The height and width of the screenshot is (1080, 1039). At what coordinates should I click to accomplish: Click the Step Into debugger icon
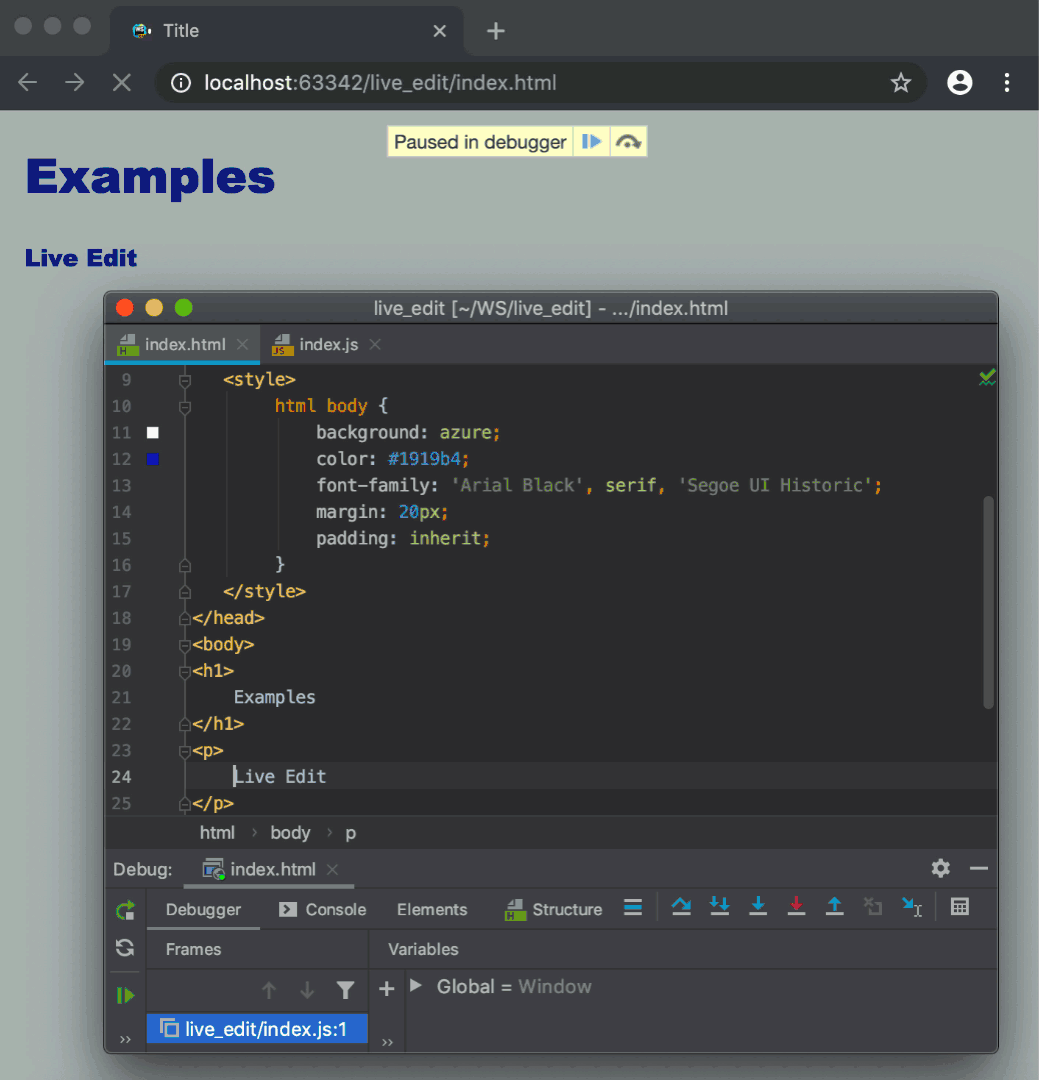point(758,907)
